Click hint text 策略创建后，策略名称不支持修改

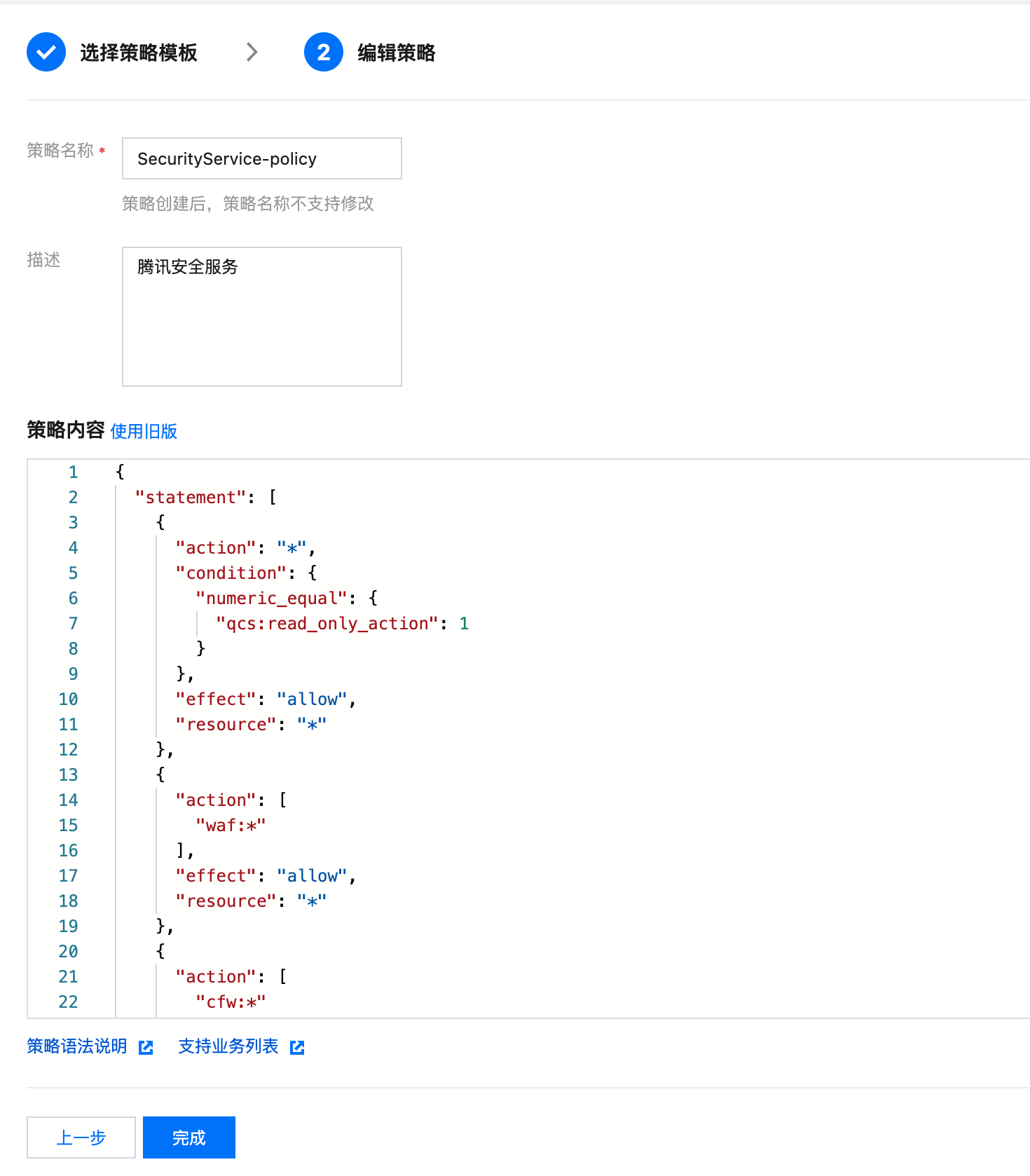pyautogui.click(x=248, y=204)
